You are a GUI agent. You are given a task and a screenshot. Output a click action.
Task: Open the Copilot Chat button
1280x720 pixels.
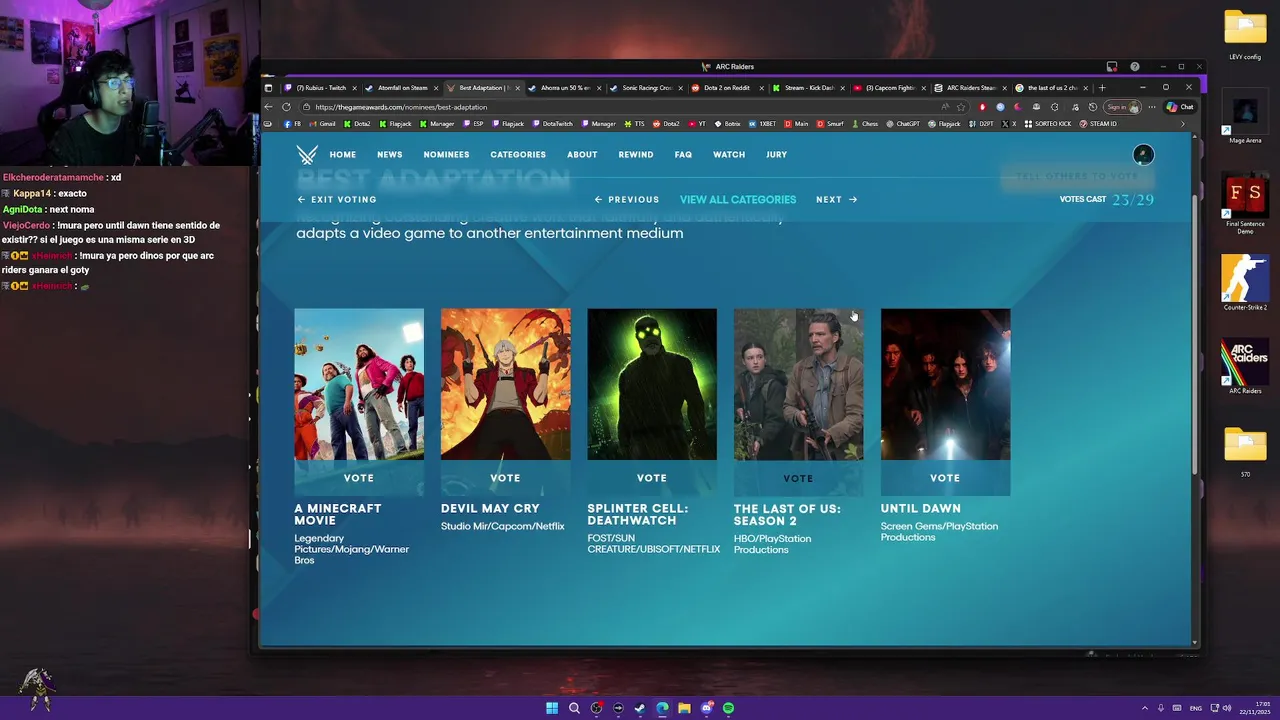point(1180,107)
